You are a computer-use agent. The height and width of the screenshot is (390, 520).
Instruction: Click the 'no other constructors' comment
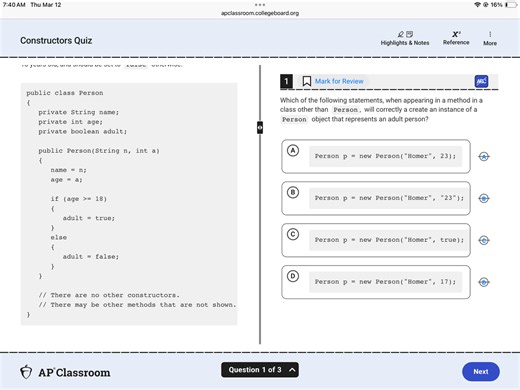[x=109, y=295]
